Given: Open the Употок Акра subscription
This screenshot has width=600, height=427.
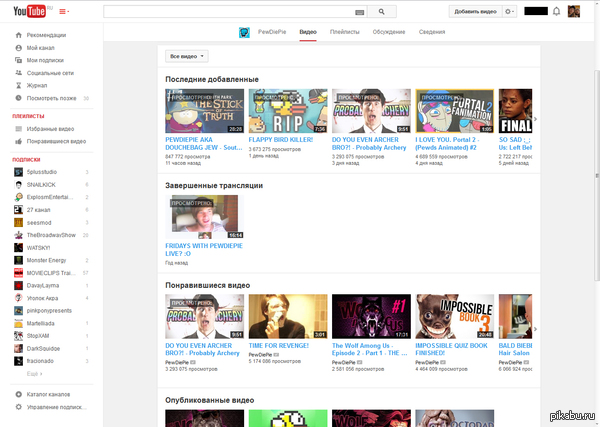Looking at the screenshot, I should pyautogui.click(x=42, y=298).
